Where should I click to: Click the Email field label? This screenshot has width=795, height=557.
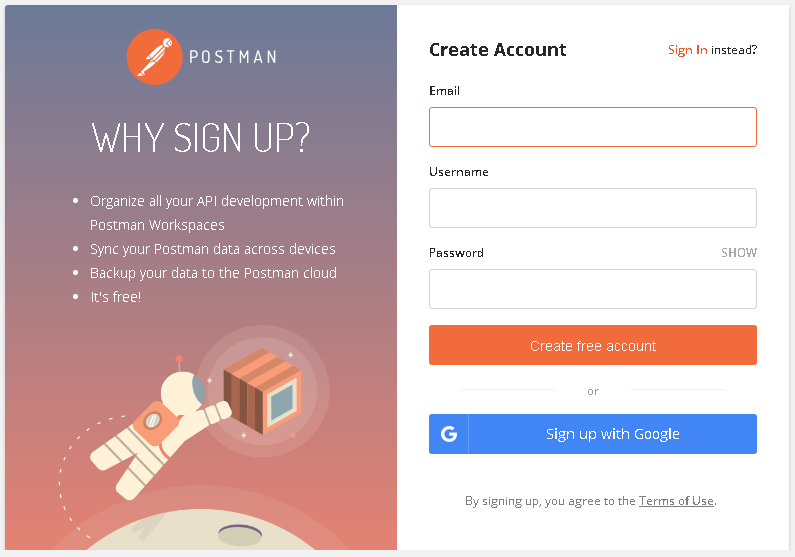(x=444, y=91)
